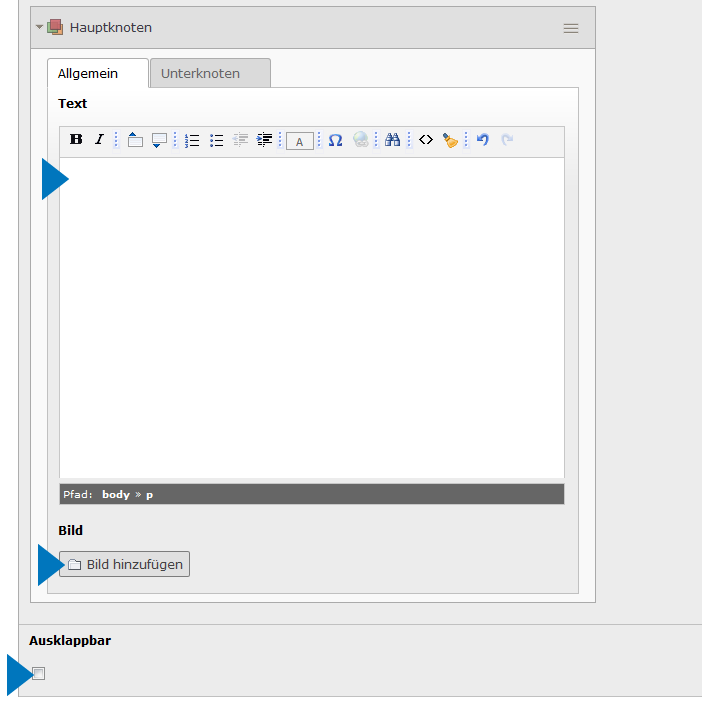Toggle bold formatting in the text editor

76,140
